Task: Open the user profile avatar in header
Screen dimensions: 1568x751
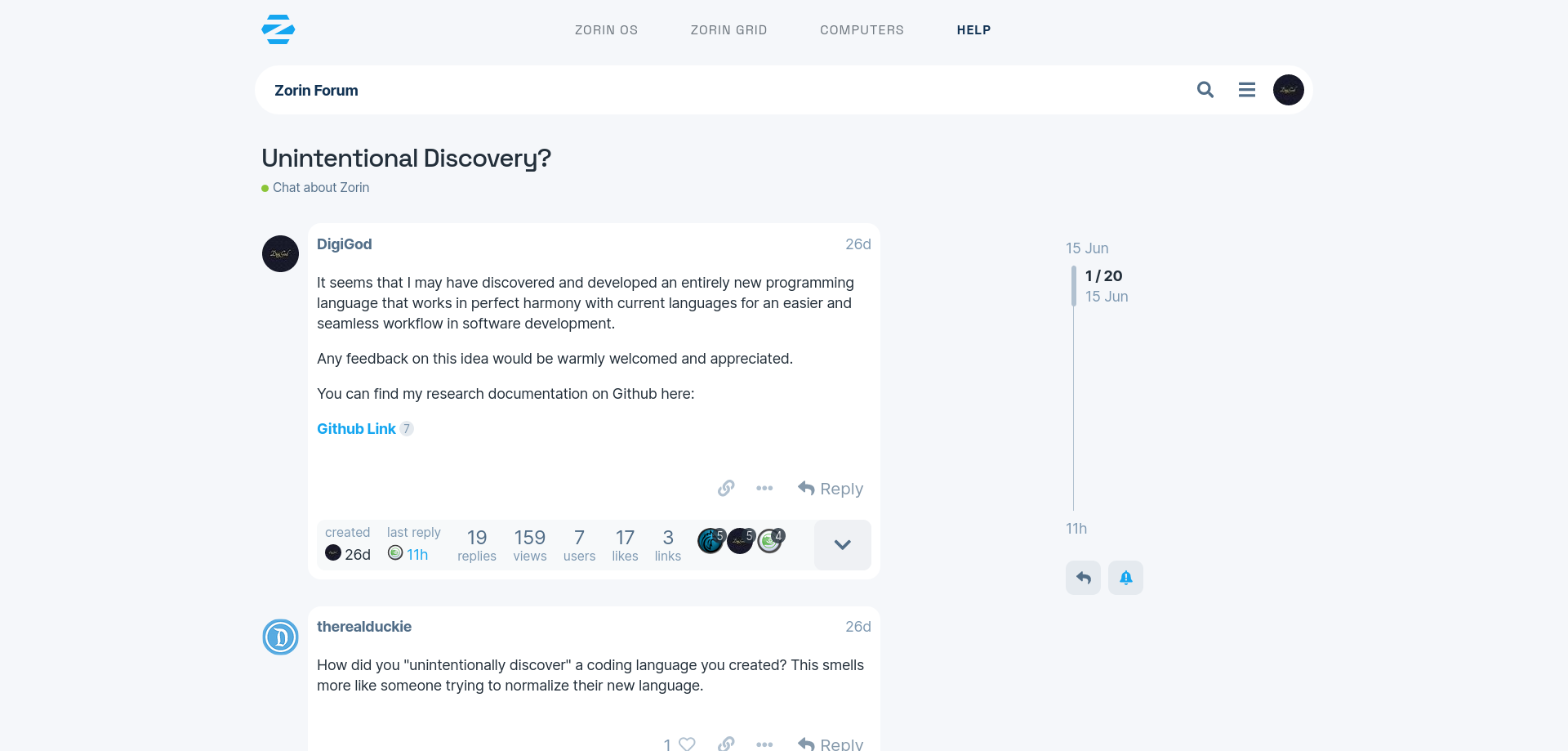Action: pos(1289,90)
